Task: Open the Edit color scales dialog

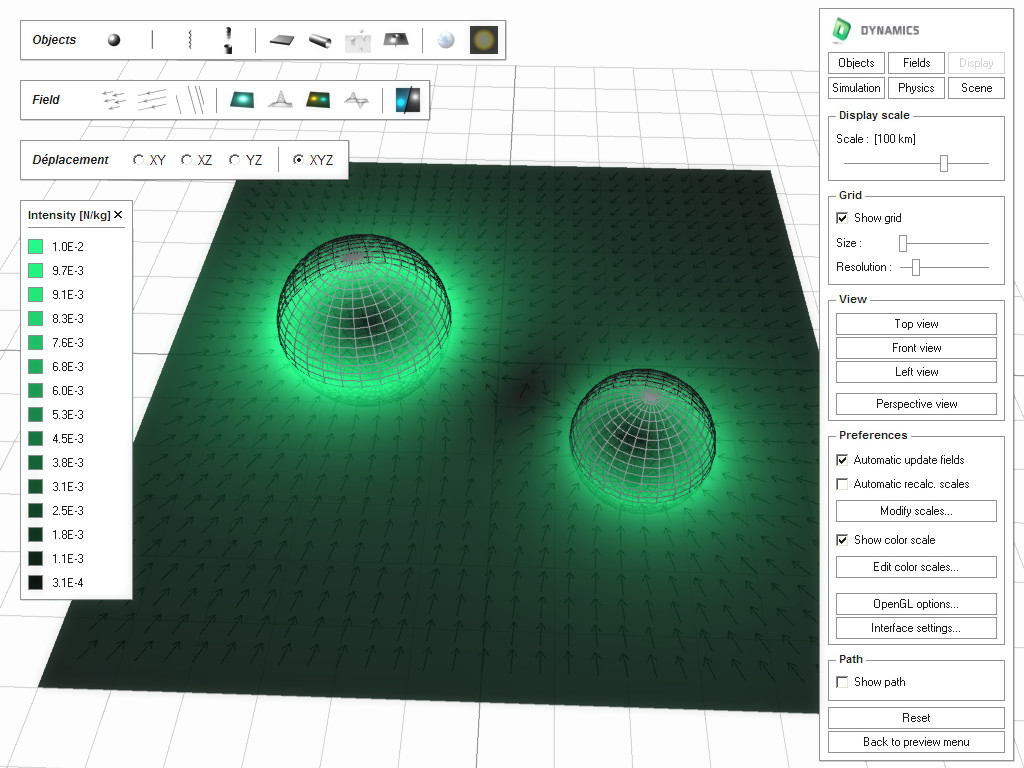Action: tap(915, 567)
